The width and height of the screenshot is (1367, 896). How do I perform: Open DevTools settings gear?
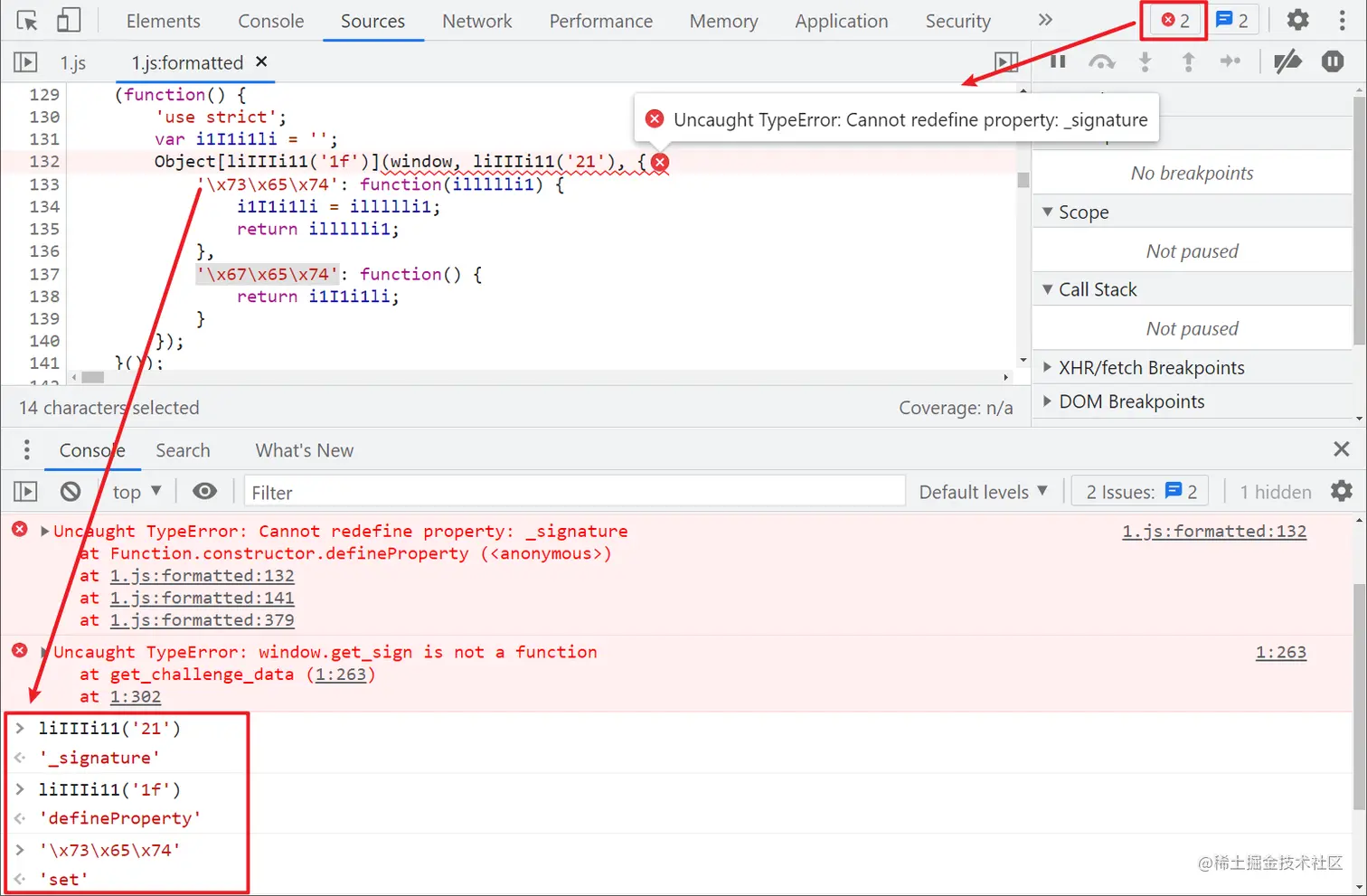pyautogui.click(x=1297, y=20)
